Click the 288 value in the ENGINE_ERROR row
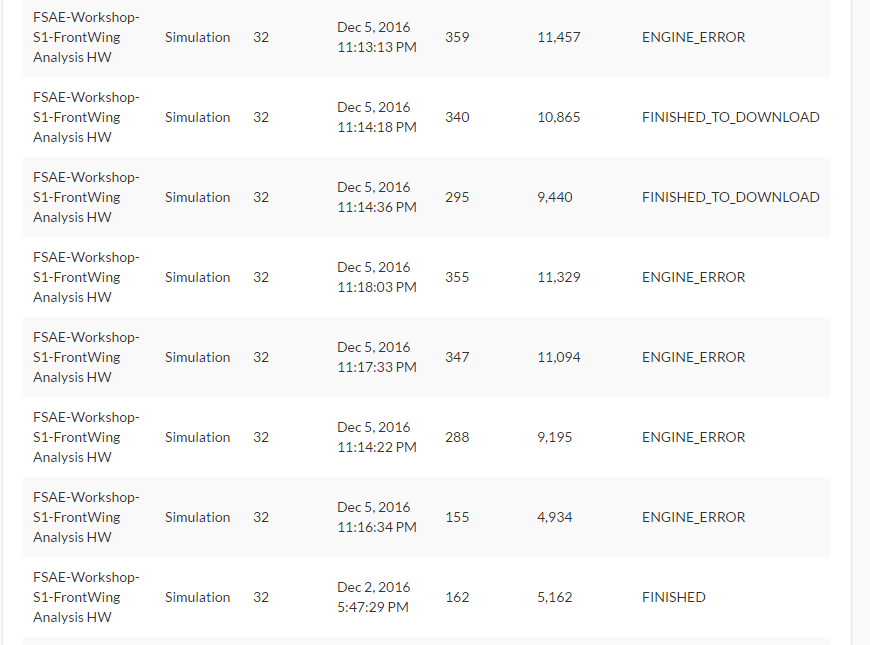The image size is (870, 645). [457, 437]
